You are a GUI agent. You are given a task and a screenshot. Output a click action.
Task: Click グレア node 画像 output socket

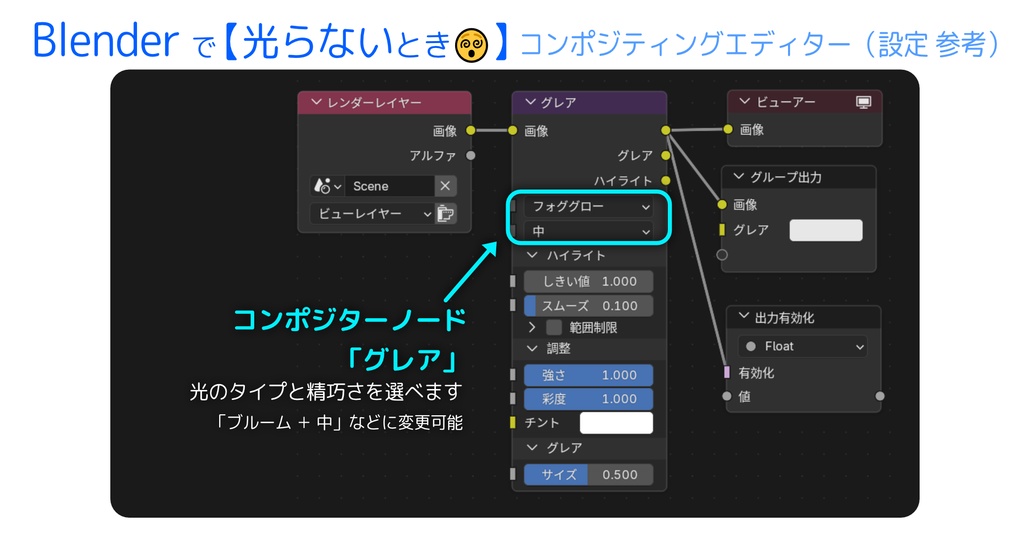[x=665, y=131]
